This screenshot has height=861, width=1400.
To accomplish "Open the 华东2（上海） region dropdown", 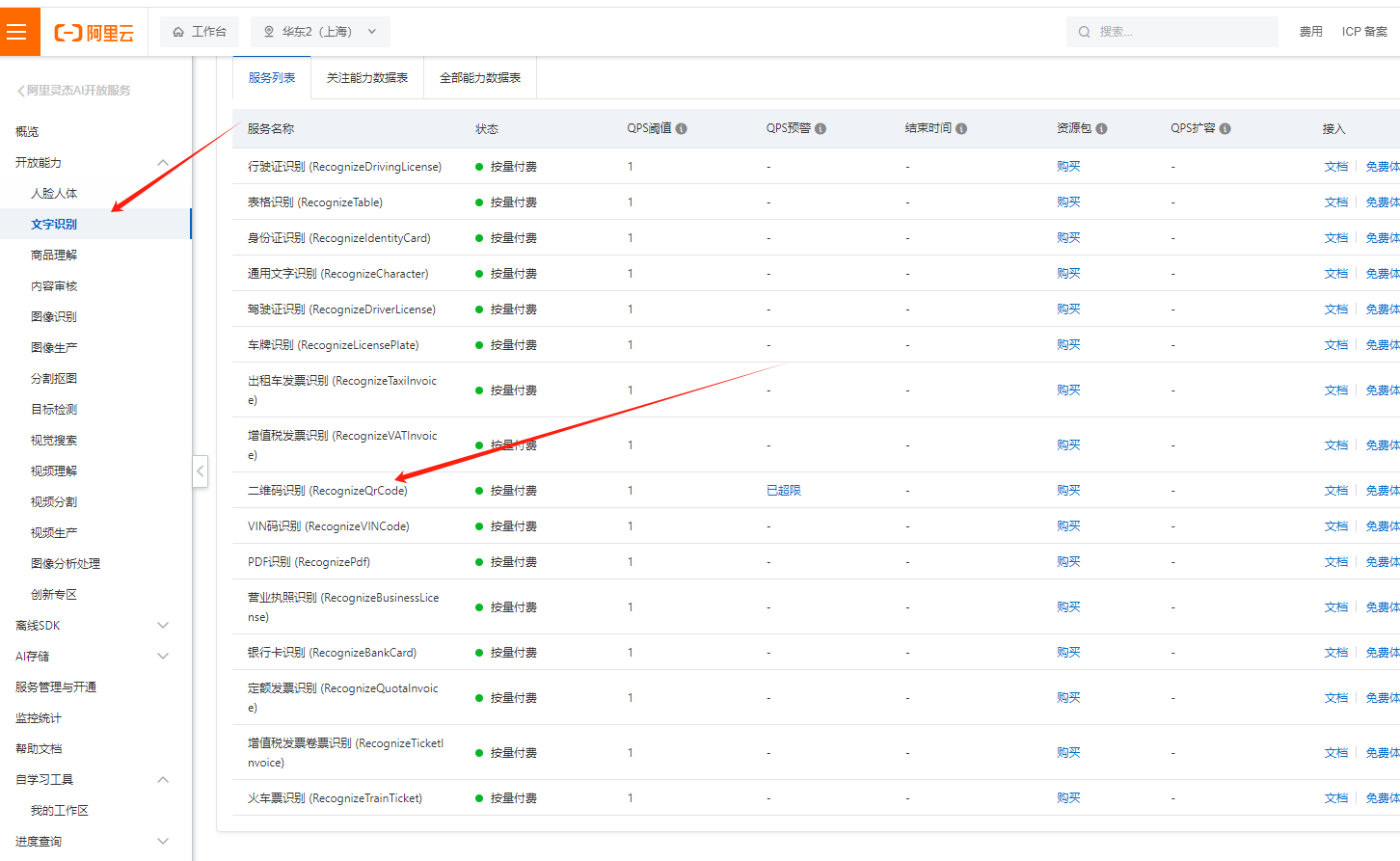I will (320, 32).
